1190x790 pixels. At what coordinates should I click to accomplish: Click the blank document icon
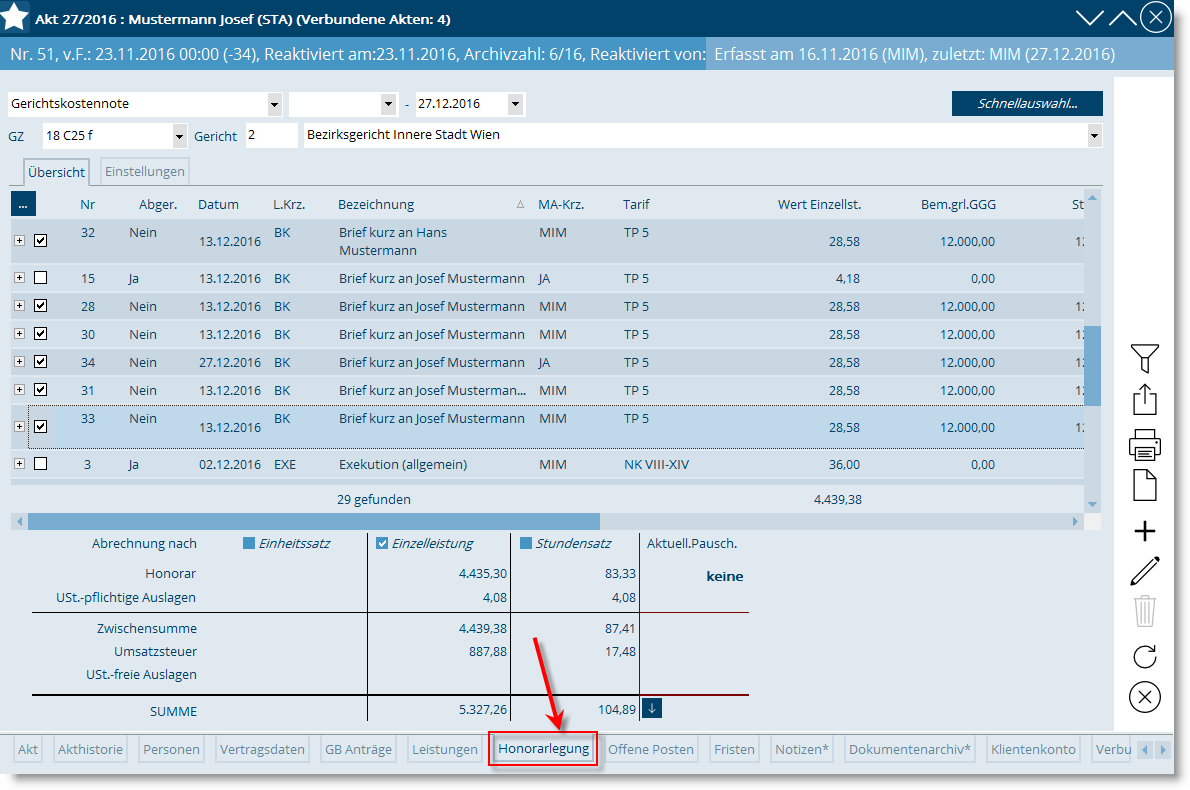(1144, 486)
